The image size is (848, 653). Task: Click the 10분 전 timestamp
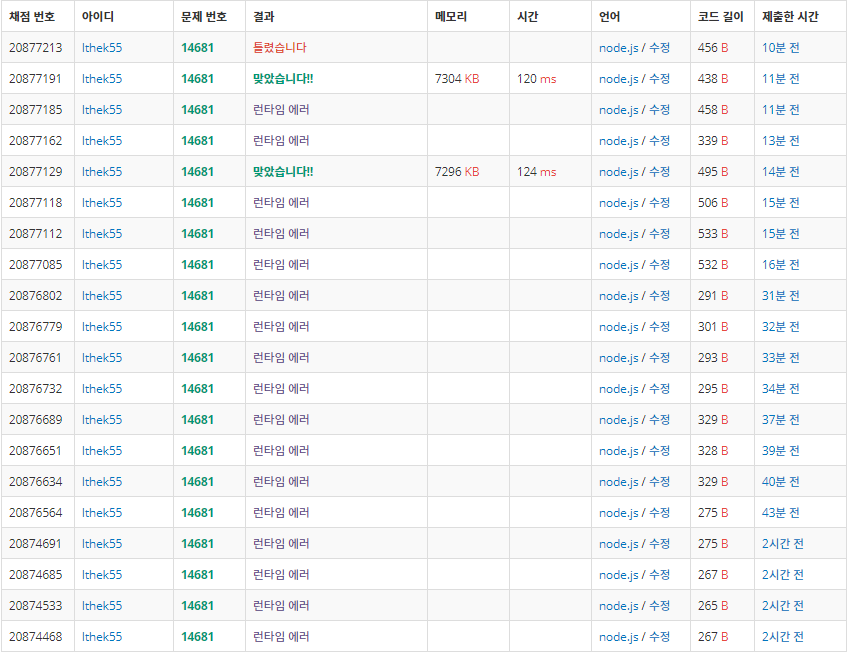pos(780,48)
